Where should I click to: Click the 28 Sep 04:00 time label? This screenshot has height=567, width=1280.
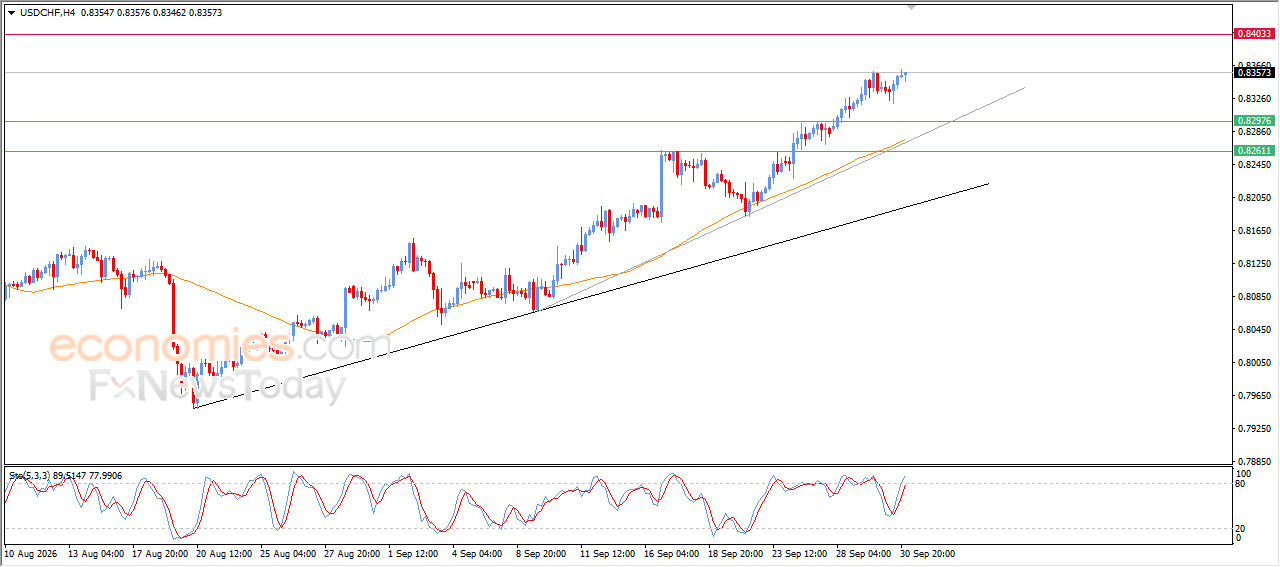pyautogui.click(x=865, y=552)
